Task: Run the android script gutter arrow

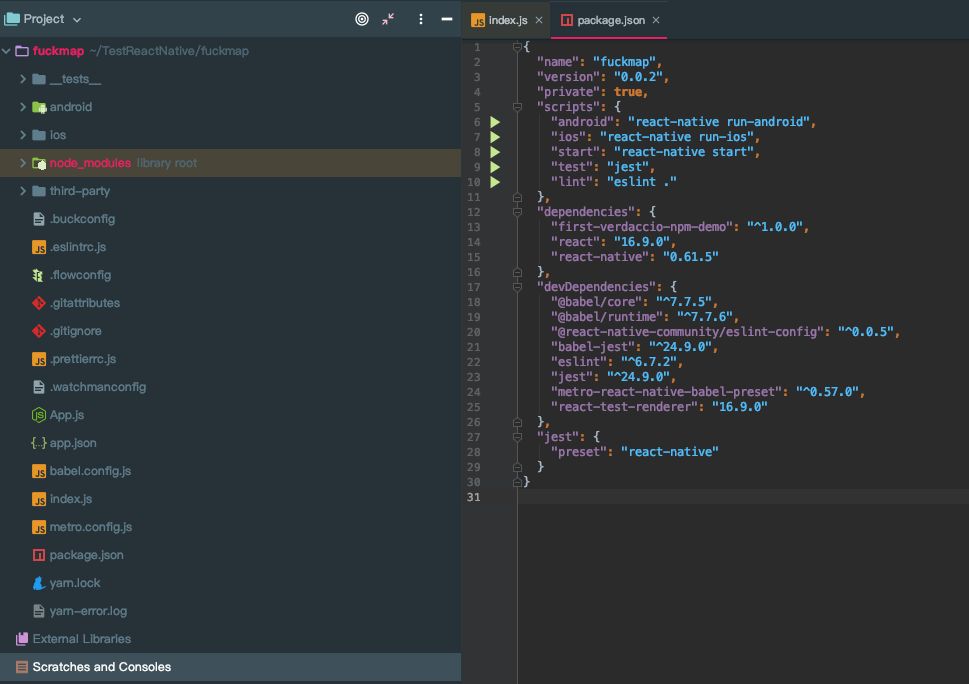Action: tap(495, 122)
